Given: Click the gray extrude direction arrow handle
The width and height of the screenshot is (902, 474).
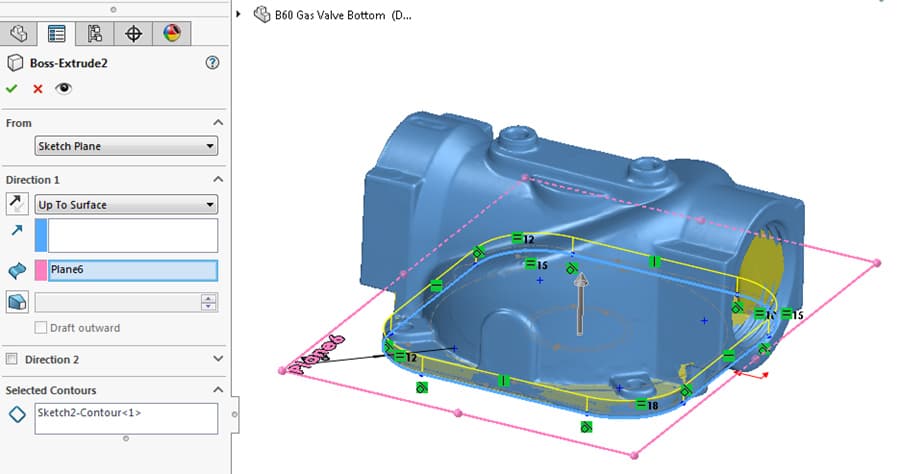Looking at the screenshot, I should [x=581, y=304].
